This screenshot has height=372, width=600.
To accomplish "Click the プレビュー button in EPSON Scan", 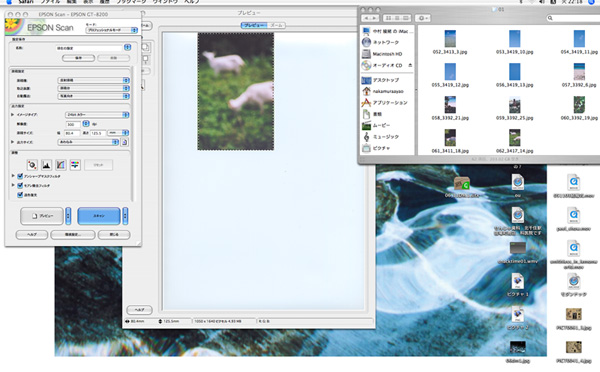I will pyautogui.click(x=42, y=216).
